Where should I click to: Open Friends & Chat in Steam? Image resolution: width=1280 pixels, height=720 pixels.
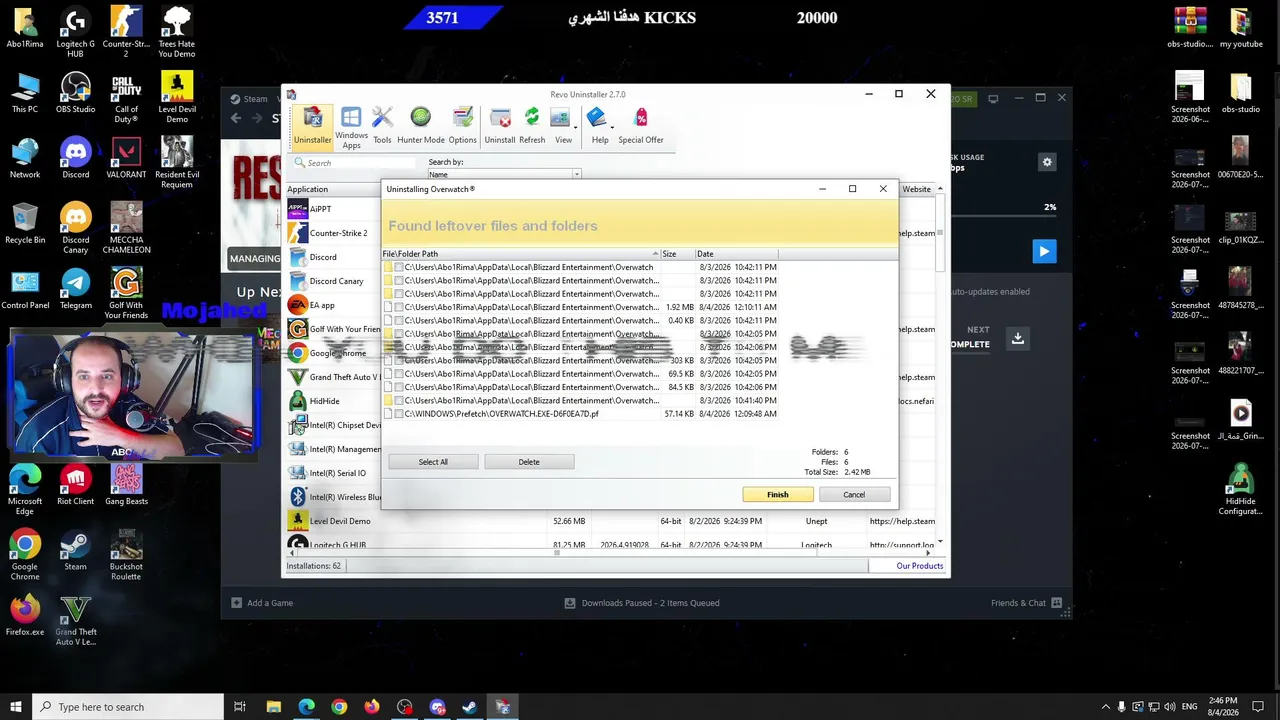pyautogui.click(x=1027, y=603)
